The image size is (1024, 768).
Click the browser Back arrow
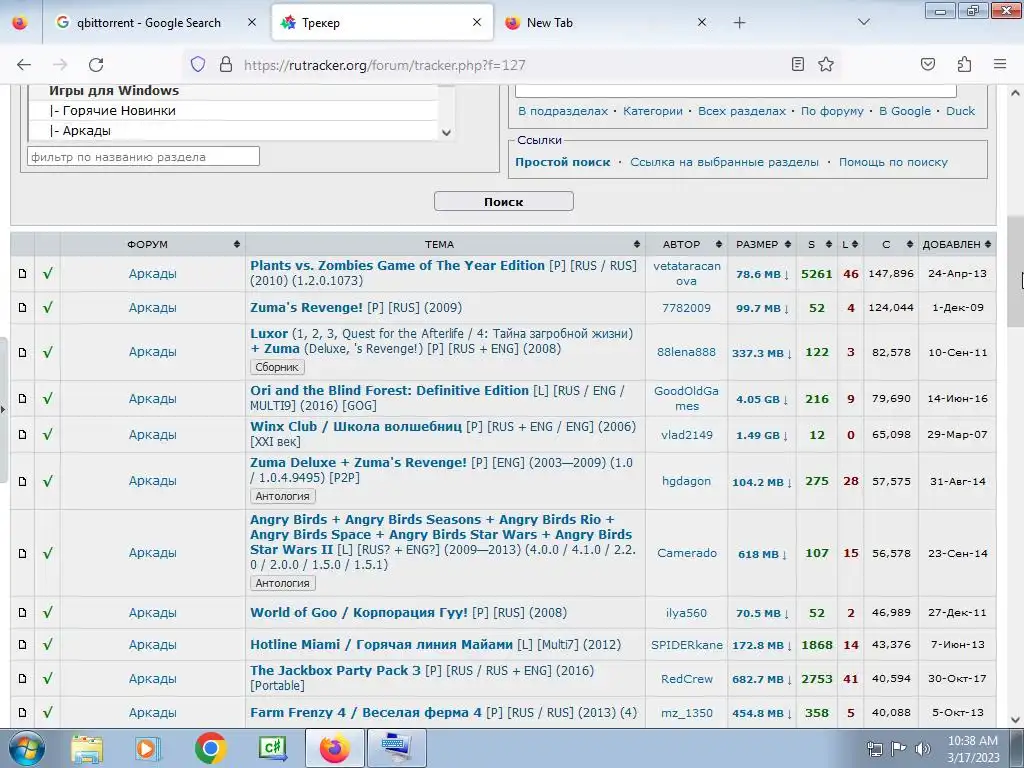pos(24,65)
